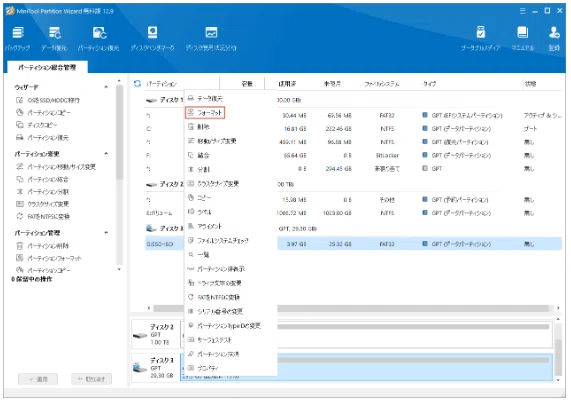571x403 pixels.
Task: Collapse the パーティション管理 sidebar section
Action: (x=106, y=232)
